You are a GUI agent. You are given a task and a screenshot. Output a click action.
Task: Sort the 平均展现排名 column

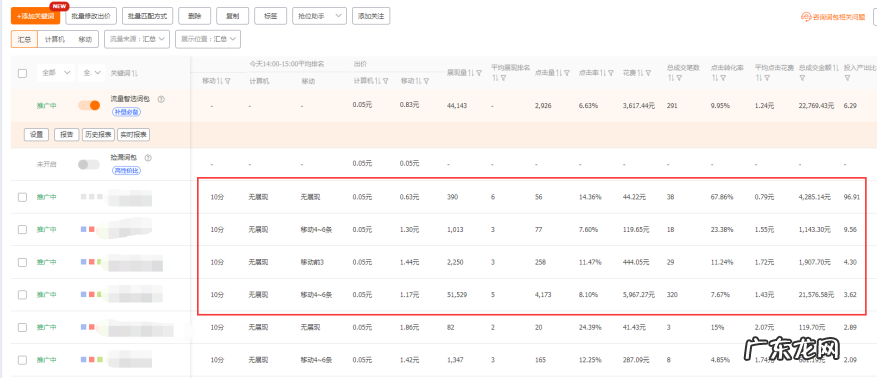tap(496, 78)
